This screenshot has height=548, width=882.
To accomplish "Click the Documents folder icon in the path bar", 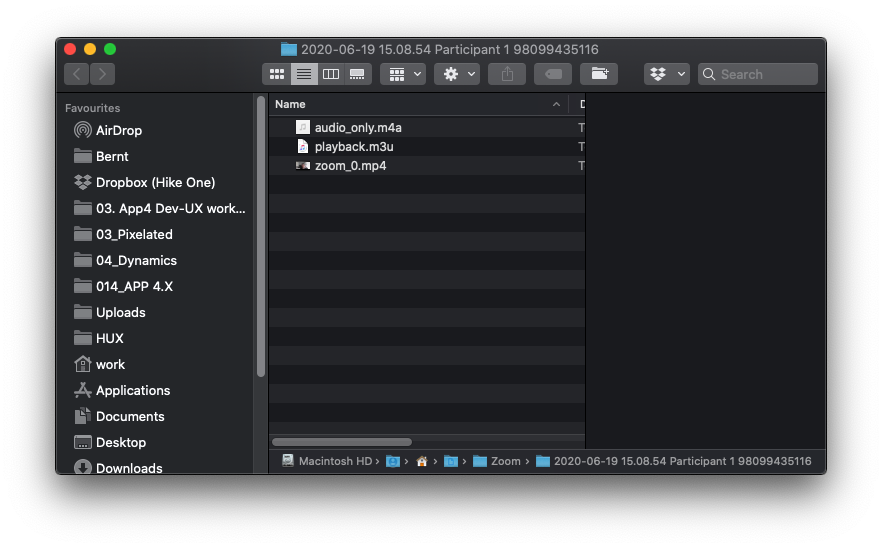I will pyautogui.click(x=451, y=461).
